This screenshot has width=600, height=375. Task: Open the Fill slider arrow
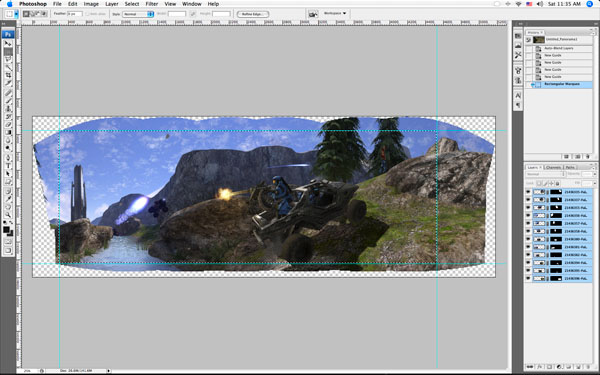coord(594,184)
